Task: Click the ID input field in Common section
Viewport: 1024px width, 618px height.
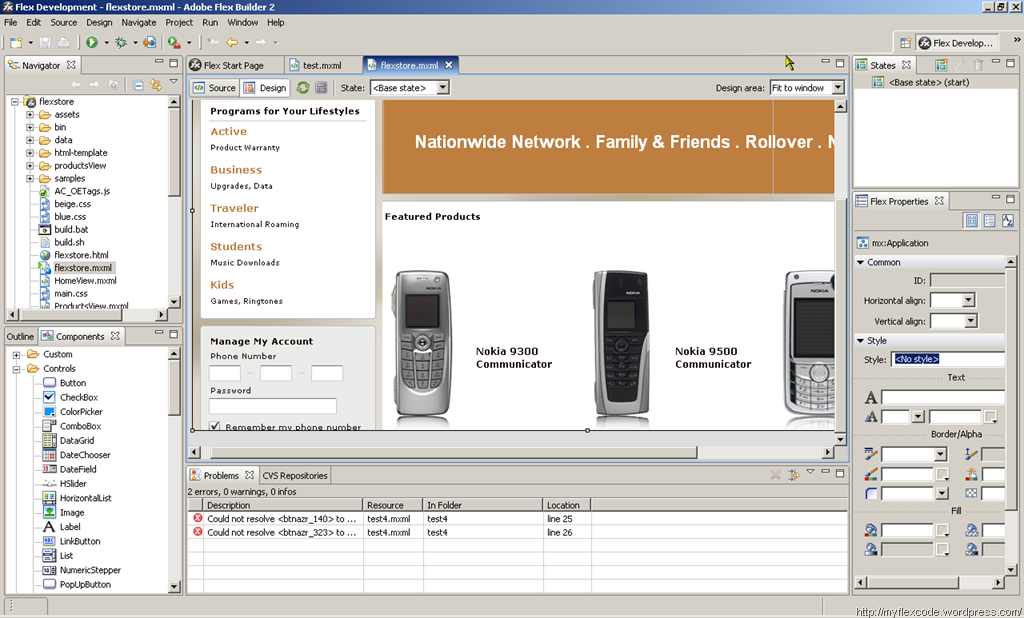Action: [966, 281]
